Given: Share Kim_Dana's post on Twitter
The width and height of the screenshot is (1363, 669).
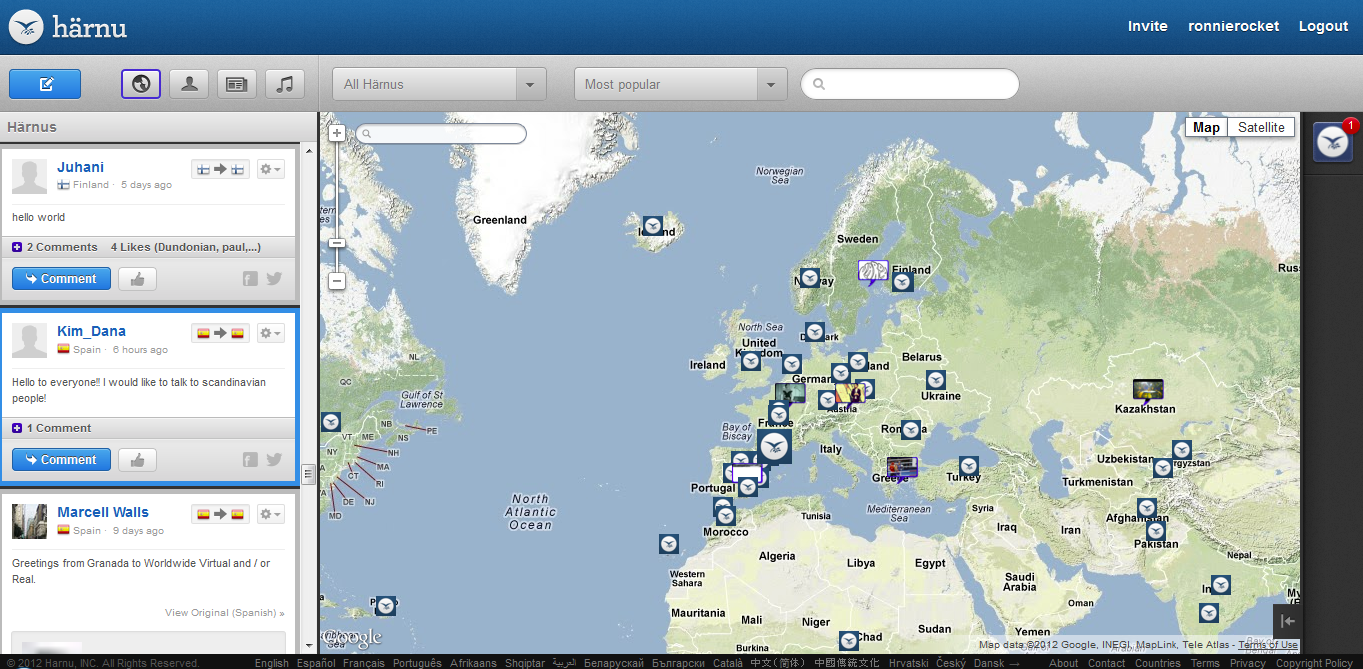Looking at the screenshot, I should pos(274,460).
